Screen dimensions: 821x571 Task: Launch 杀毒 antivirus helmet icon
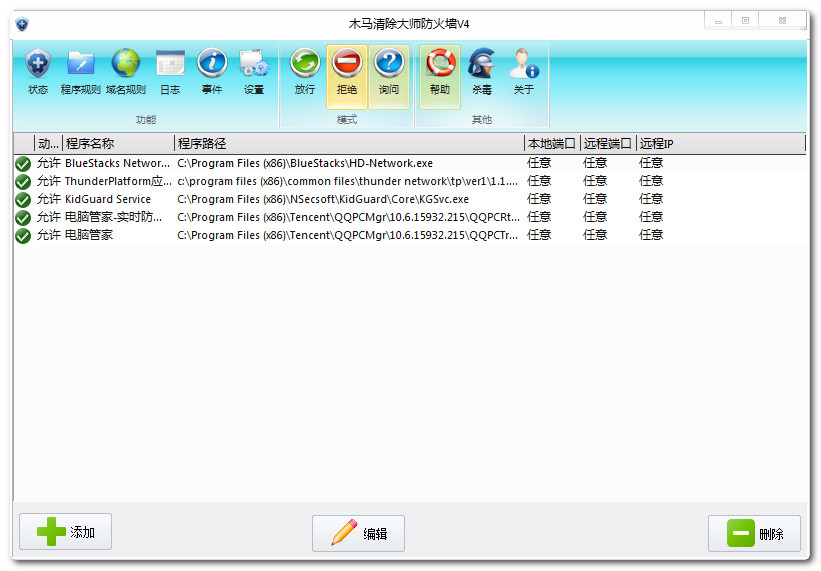[482, 72]
